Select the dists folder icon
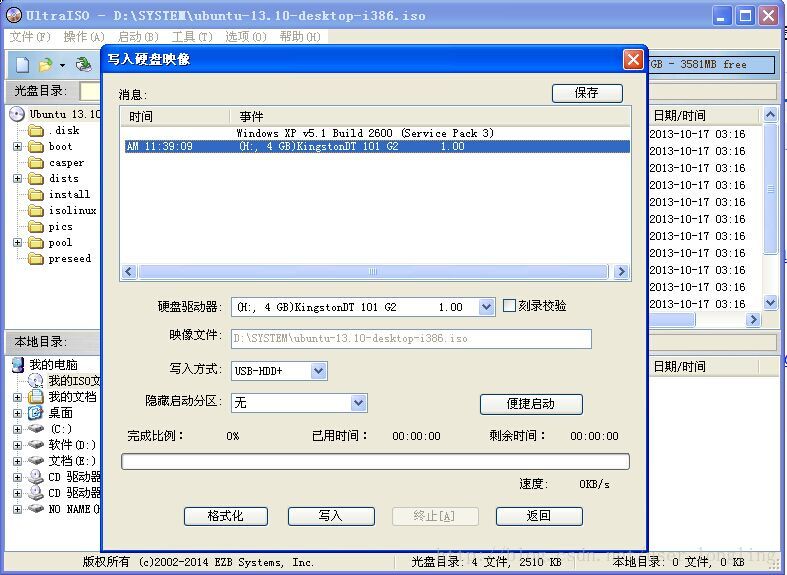Image resolution: width=787 pixels, height=575 pixels. pyautogui.click(x=36, y=179)
